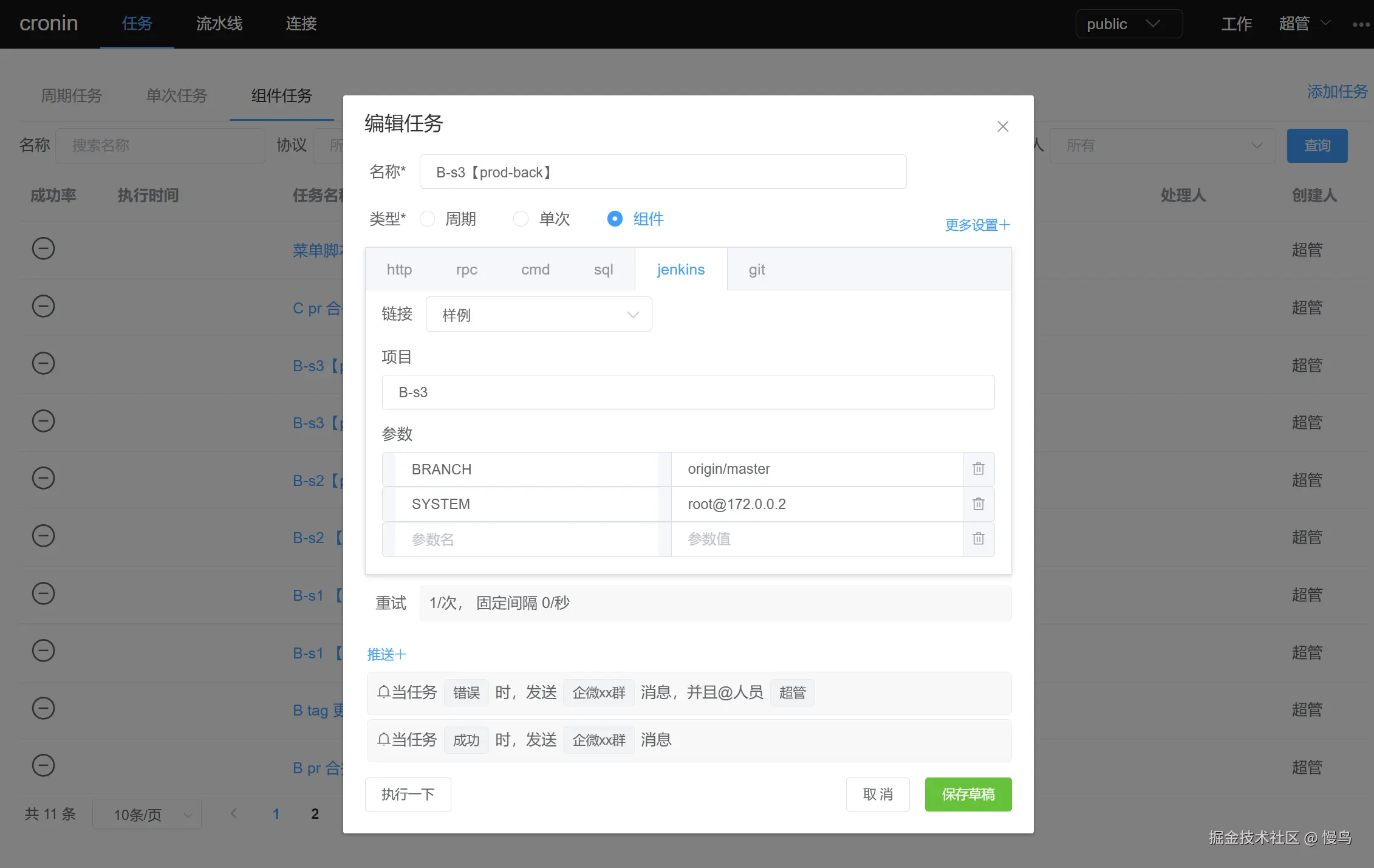The image size is (1374, 868).
Task: Select the 组件 task type radio
Action: point(615,219)
